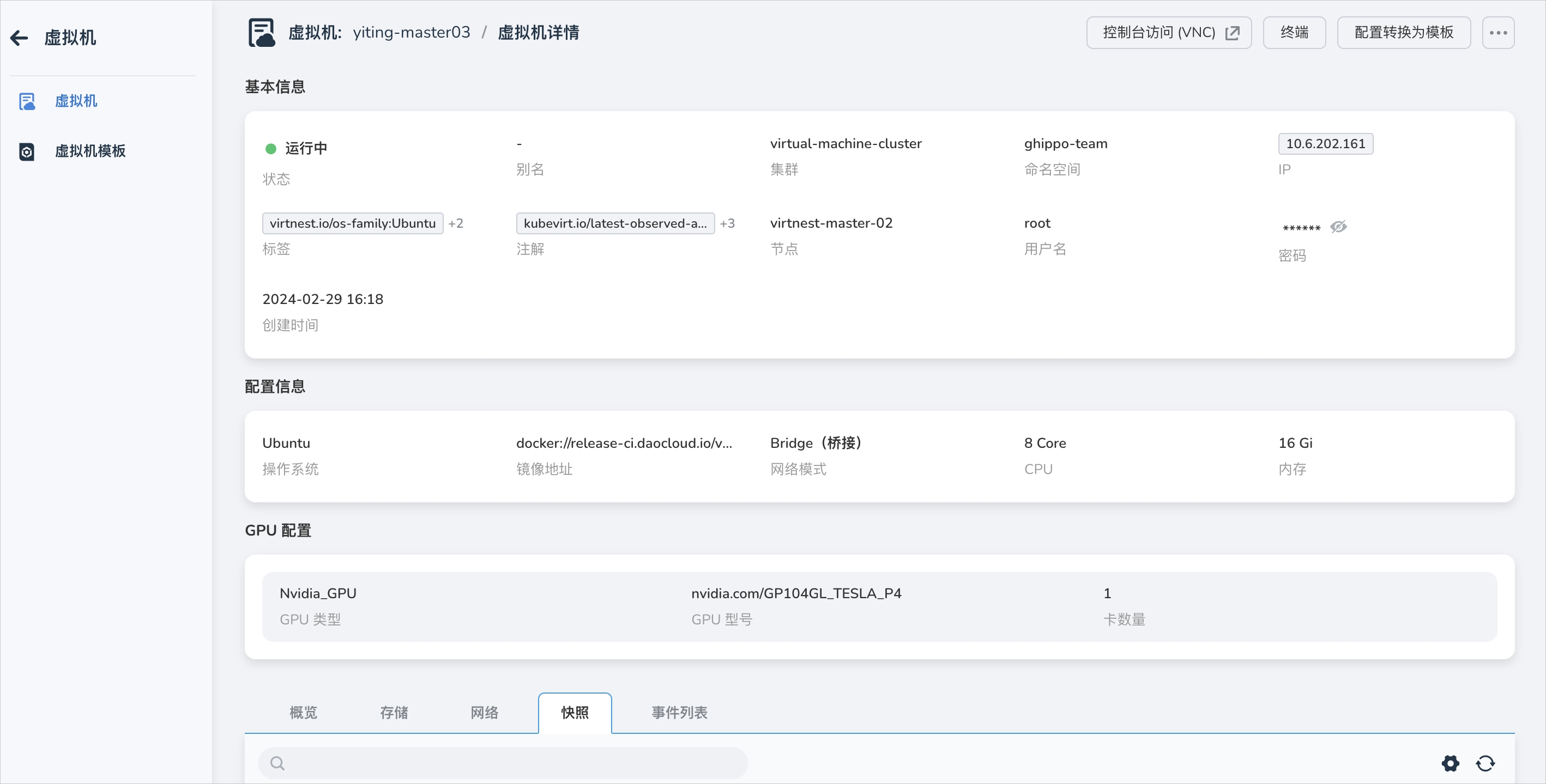Click the 虚拟机 sidebar icon
Viewport: 1546px width, 784px height.
(27, 101)
